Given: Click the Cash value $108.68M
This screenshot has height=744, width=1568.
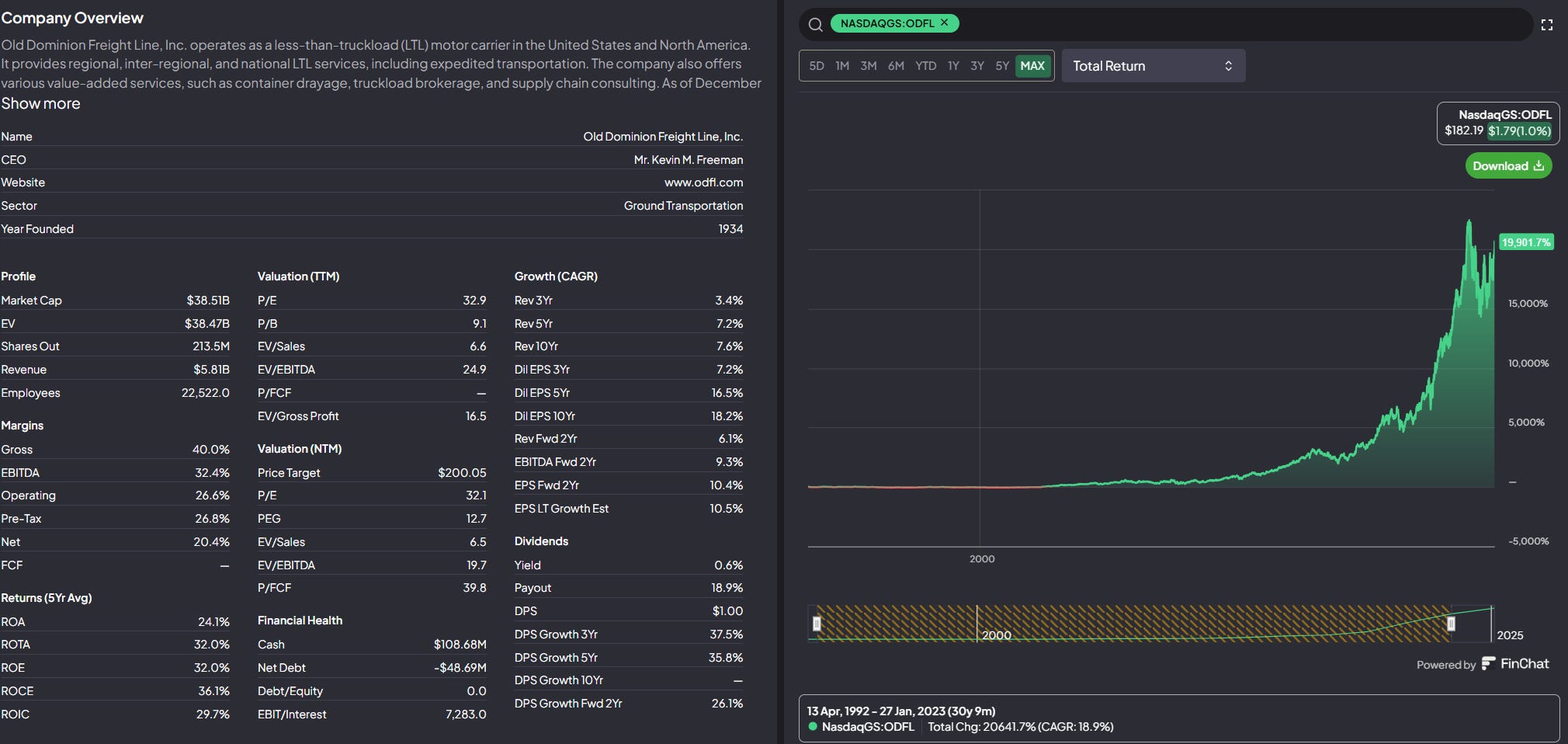Looking at the screenshot, I should point(460,645).
